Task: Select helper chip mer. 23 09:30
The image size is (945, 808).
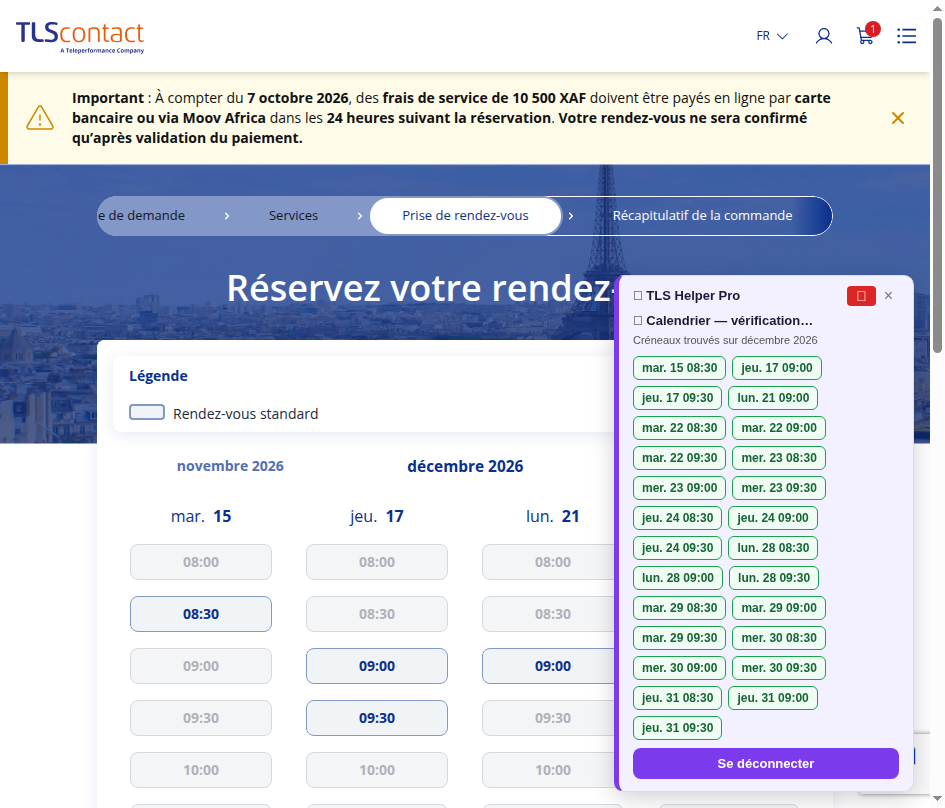Action: tap(779, 488)
